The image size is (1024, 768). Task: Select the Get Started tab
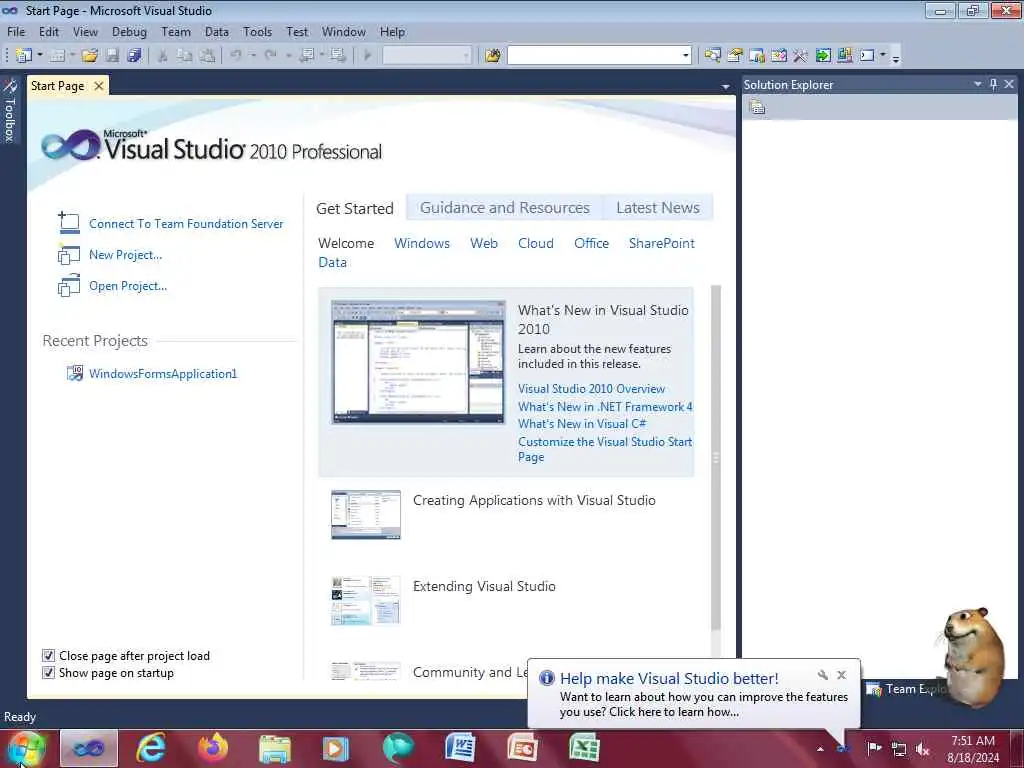(355, 208)
